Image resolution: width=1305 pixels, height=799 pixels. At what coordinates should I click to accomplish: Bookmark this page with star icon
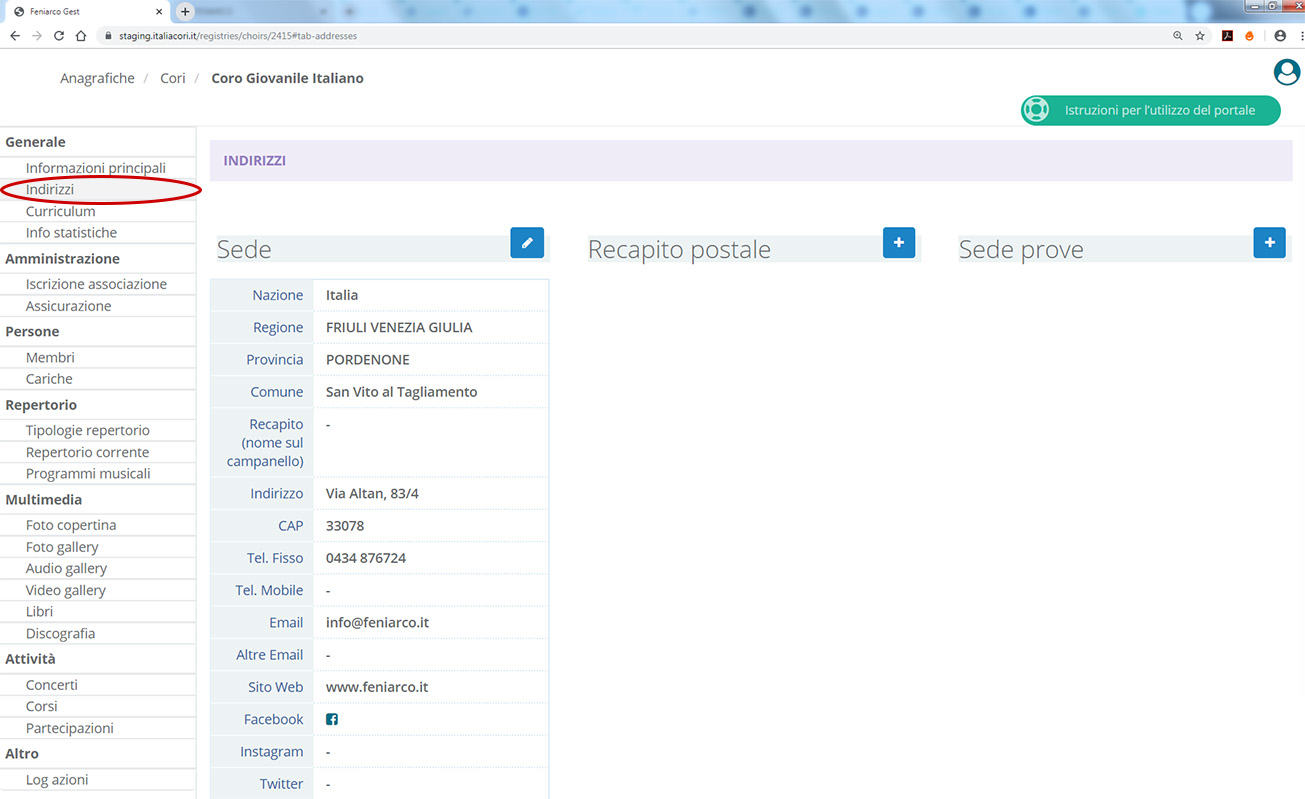point(1200,36)
